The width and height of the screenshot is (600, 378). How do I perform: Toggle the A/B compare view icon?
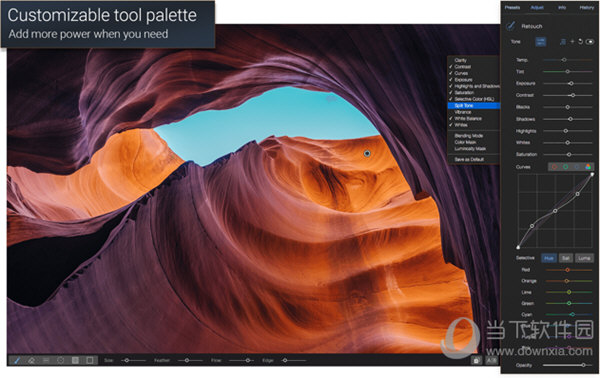click(491, 360)
